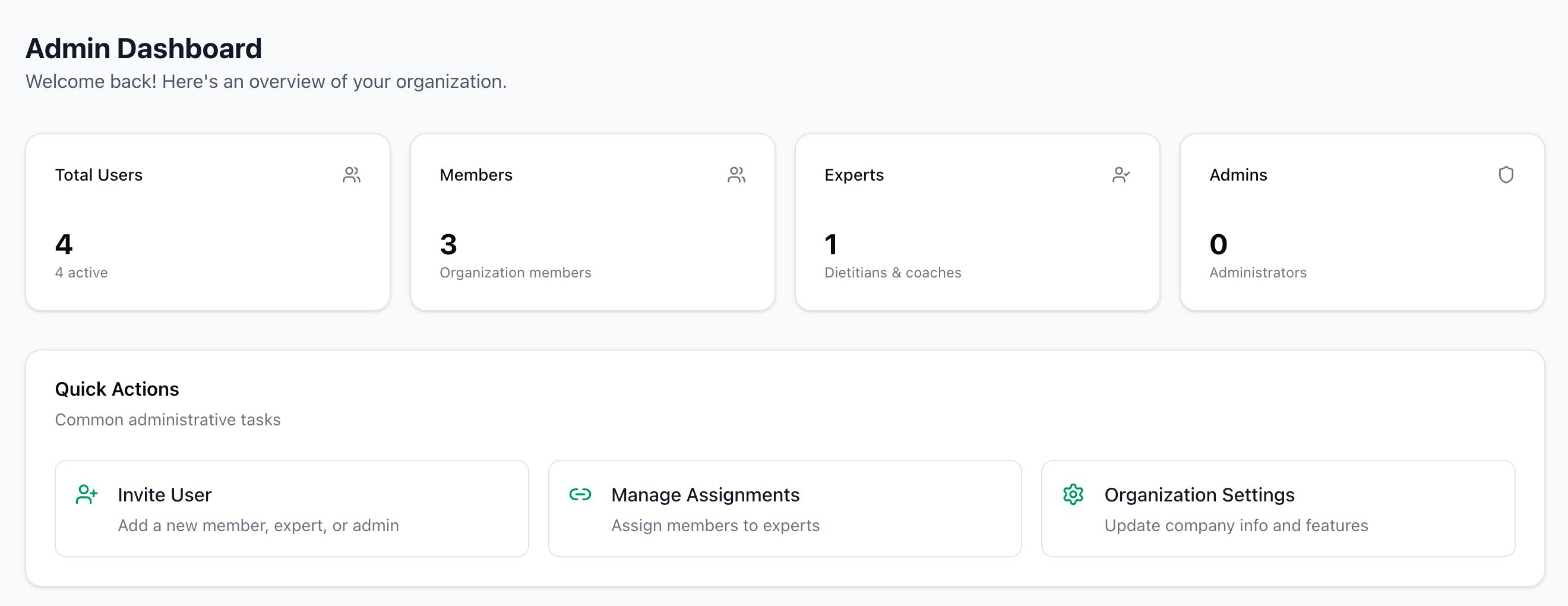Click "Update company info and features" text
This screenshot has width=1568, height=606.
(1236, 525)
